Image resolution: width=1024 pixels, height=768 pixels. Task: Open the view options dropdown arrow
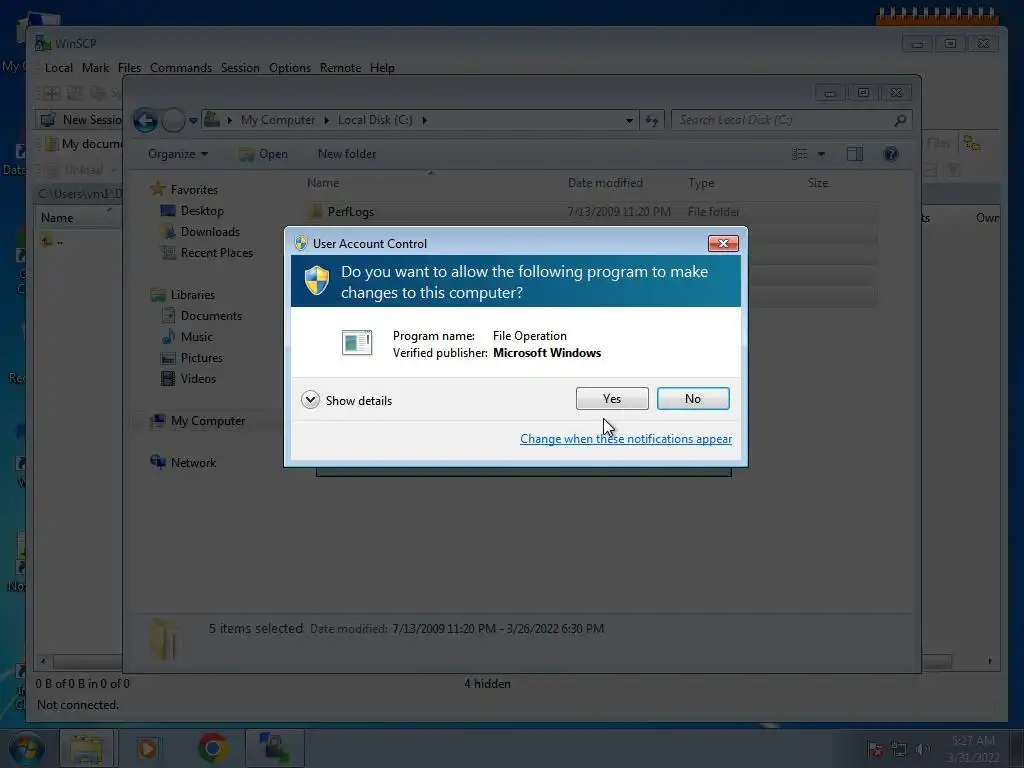pyautogui.click(x=822, y=154)
